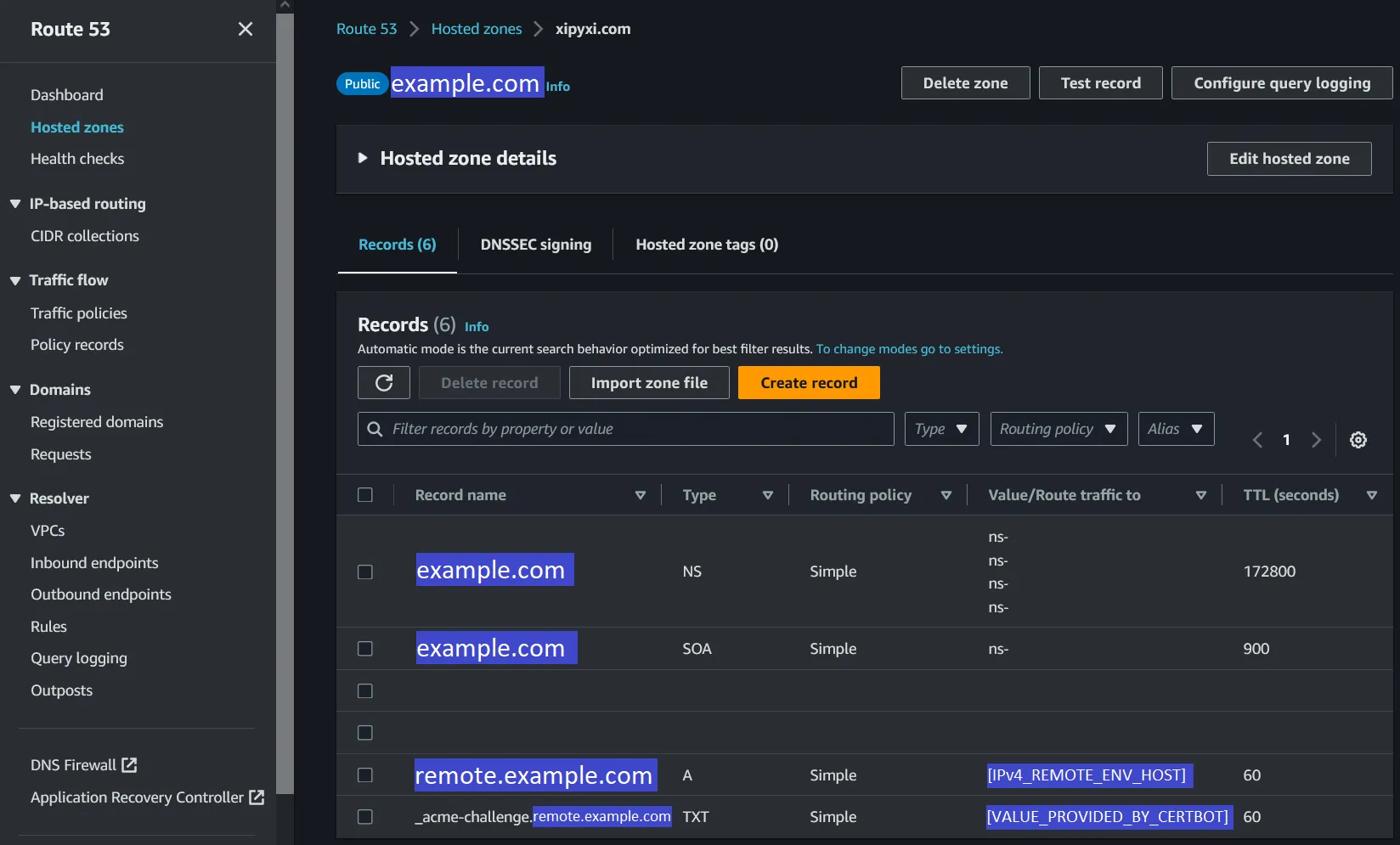Open DNS Firewall external link
This screenshot has width=1400, height=845.
(x=83, y=765)
